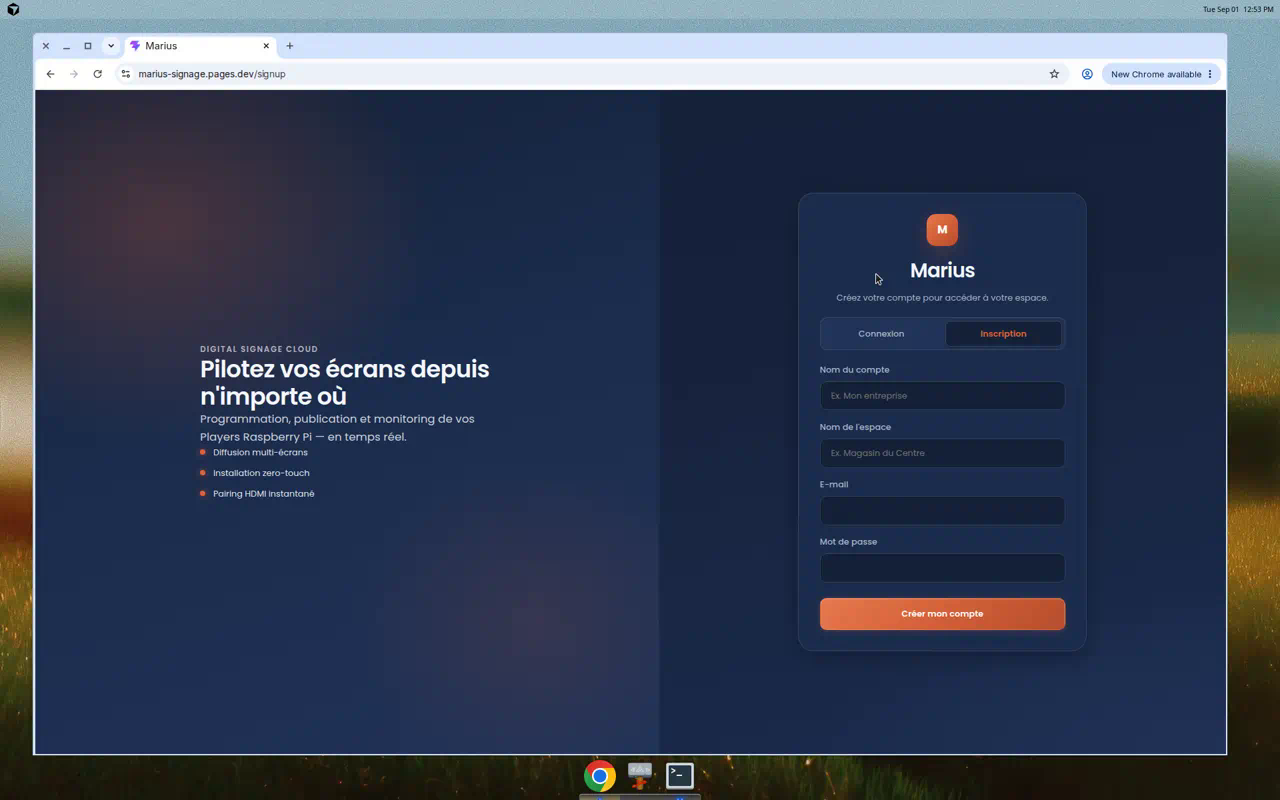
Task: Focus the Nom de l'espace field
Action: [x=942, y=453]
